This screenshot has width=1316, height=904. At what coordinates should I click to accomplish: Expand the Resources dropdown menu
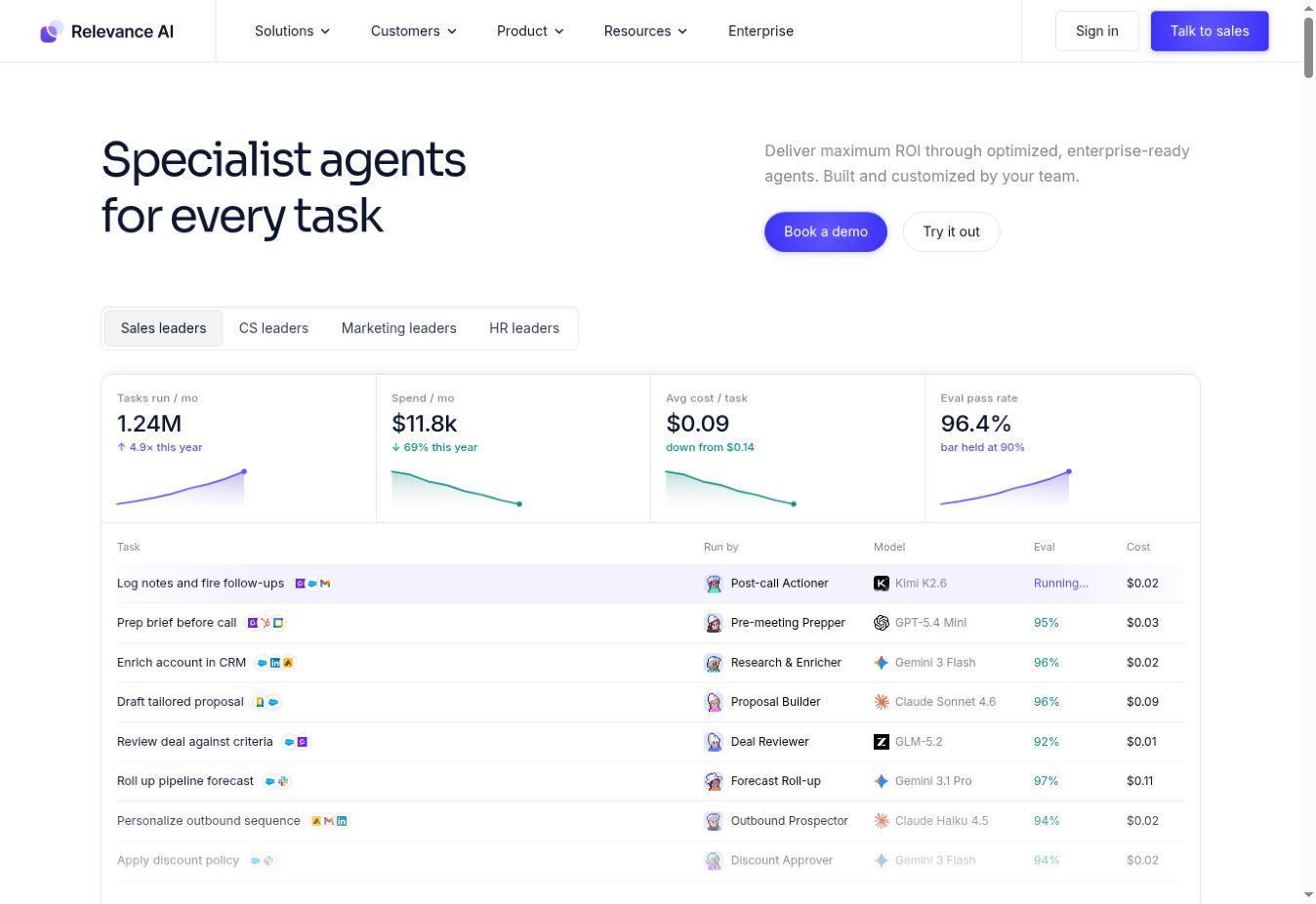[645, 31]
